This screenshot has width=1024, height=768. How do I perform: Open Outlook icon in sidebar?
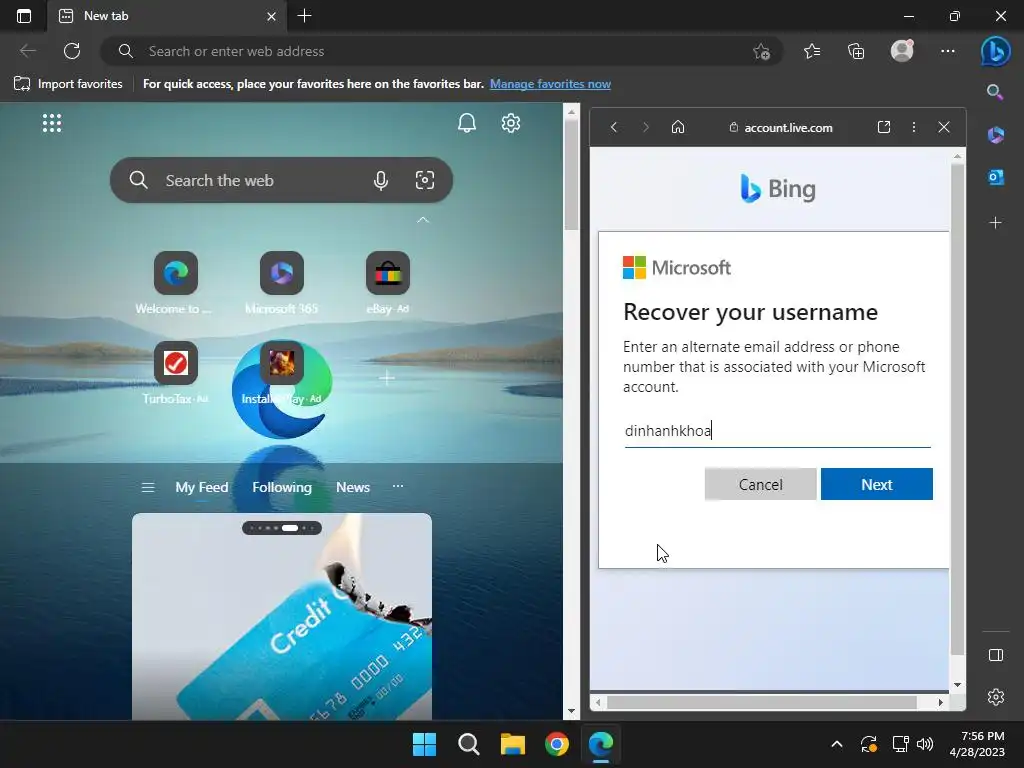[995, 177]
